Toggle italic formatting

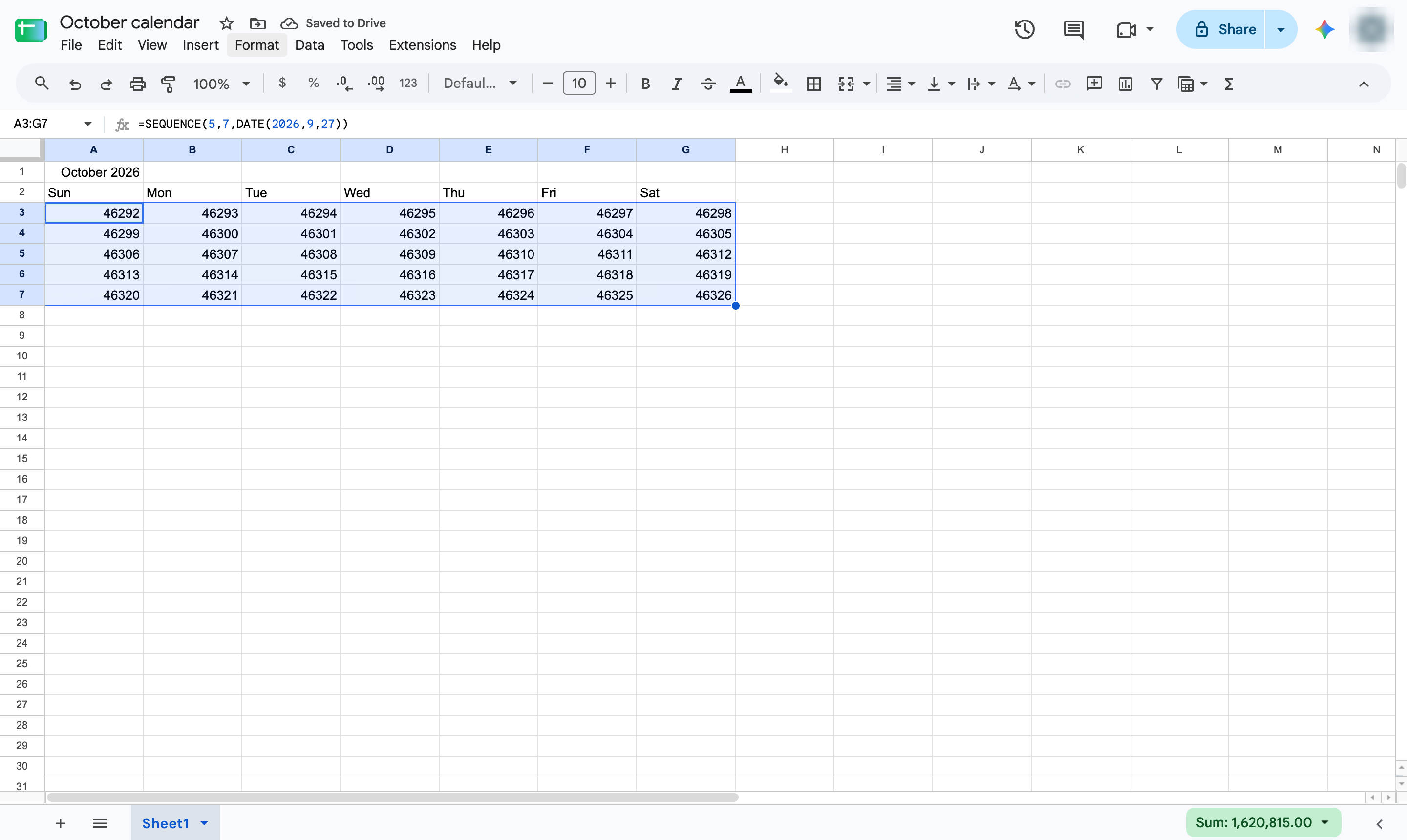pyautogui.click(x=677, y=84)
